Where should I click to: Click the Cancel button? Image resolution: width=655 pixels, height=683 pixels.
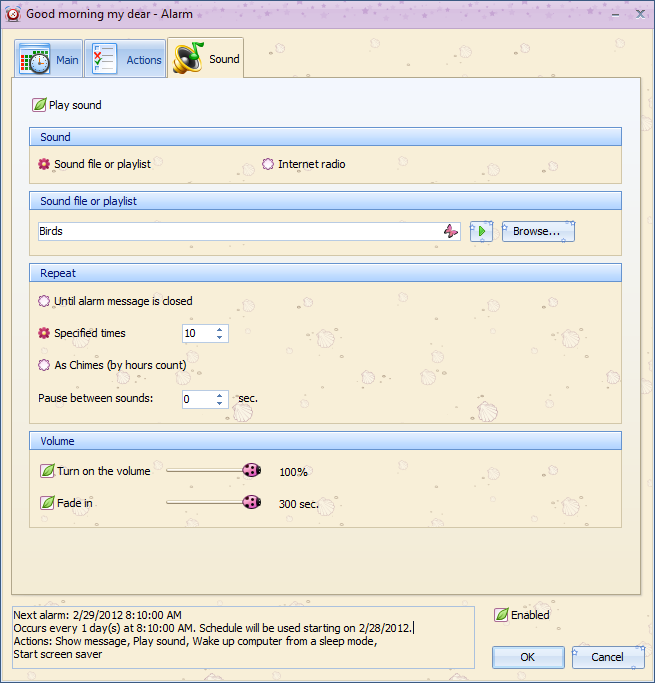tap(608, 657)
